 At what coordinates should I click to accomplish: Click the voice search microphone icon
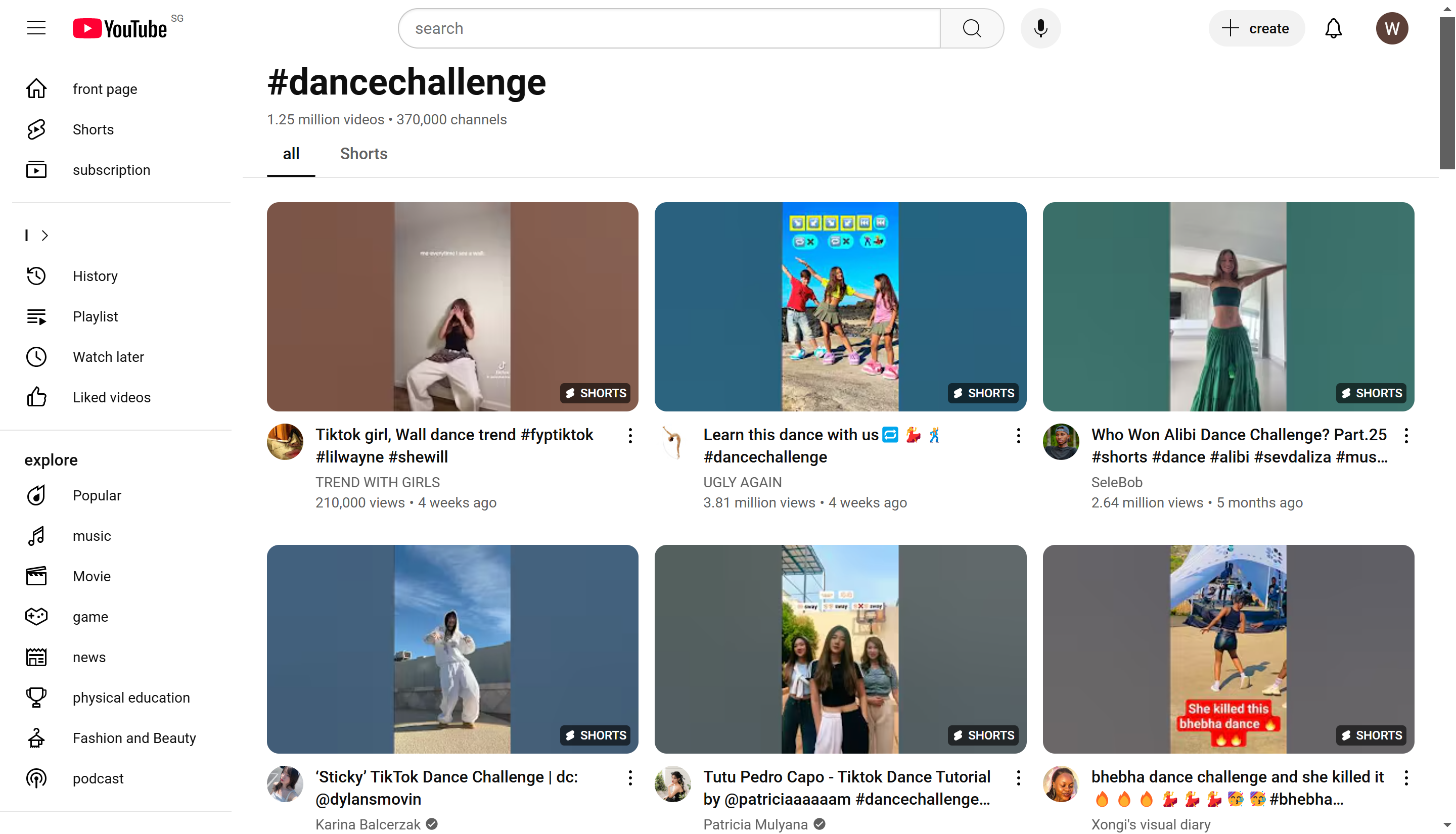(1040, 28)
